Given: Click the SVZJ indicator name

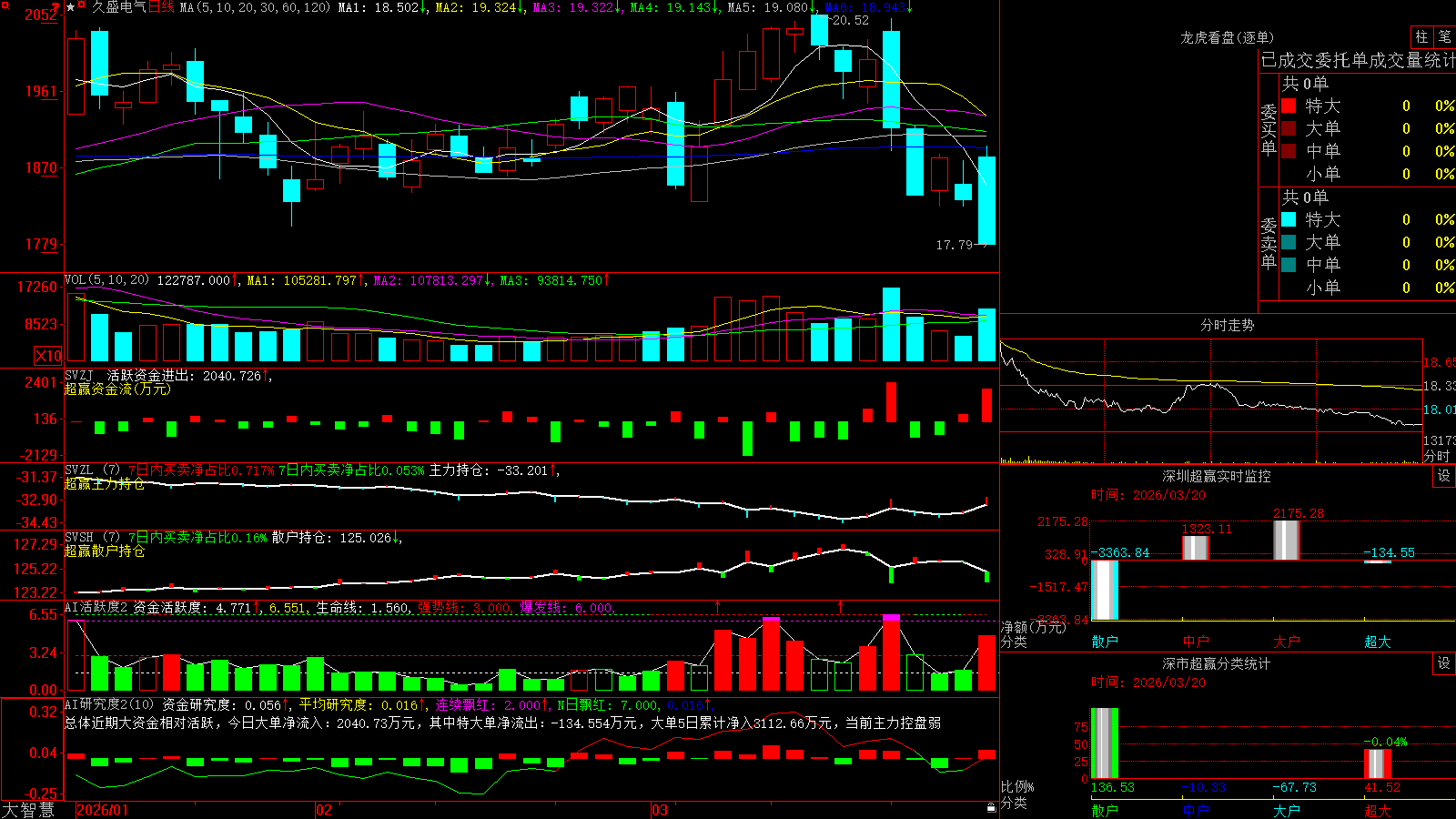Looking at the screenshot, I should click(x=79, y=375).
